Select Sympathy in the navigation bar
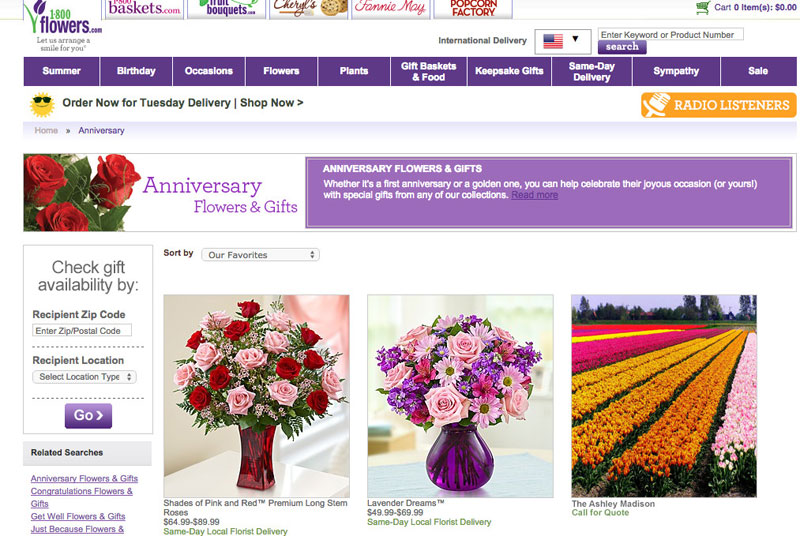Viewport: 800px width, 536px height. (676, 71)
